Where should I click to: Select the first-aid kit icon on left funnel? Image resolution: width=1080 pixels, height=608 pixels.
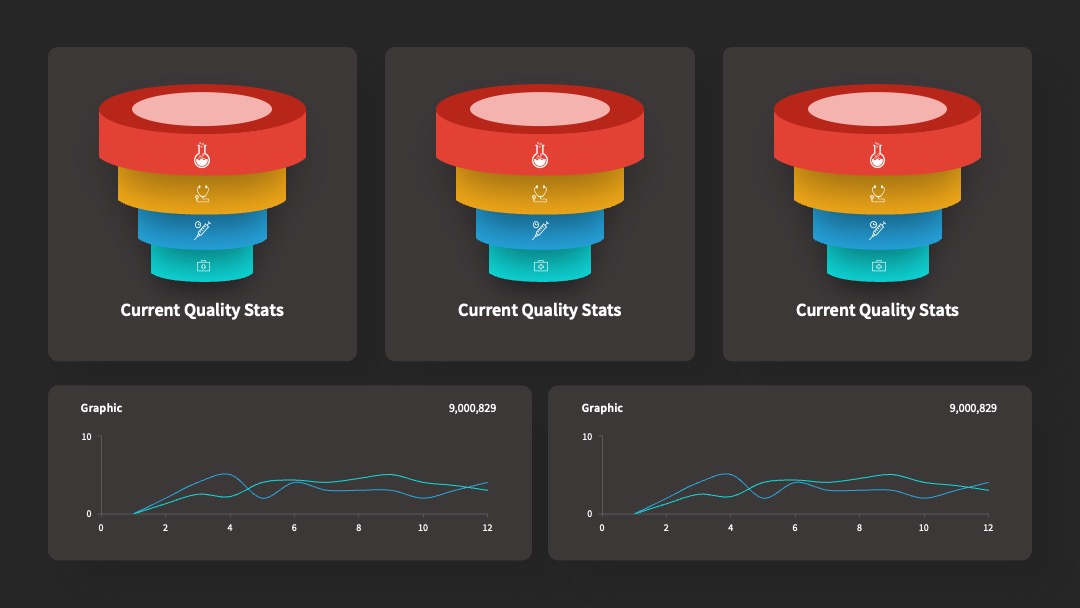click(x=203, y=266)
